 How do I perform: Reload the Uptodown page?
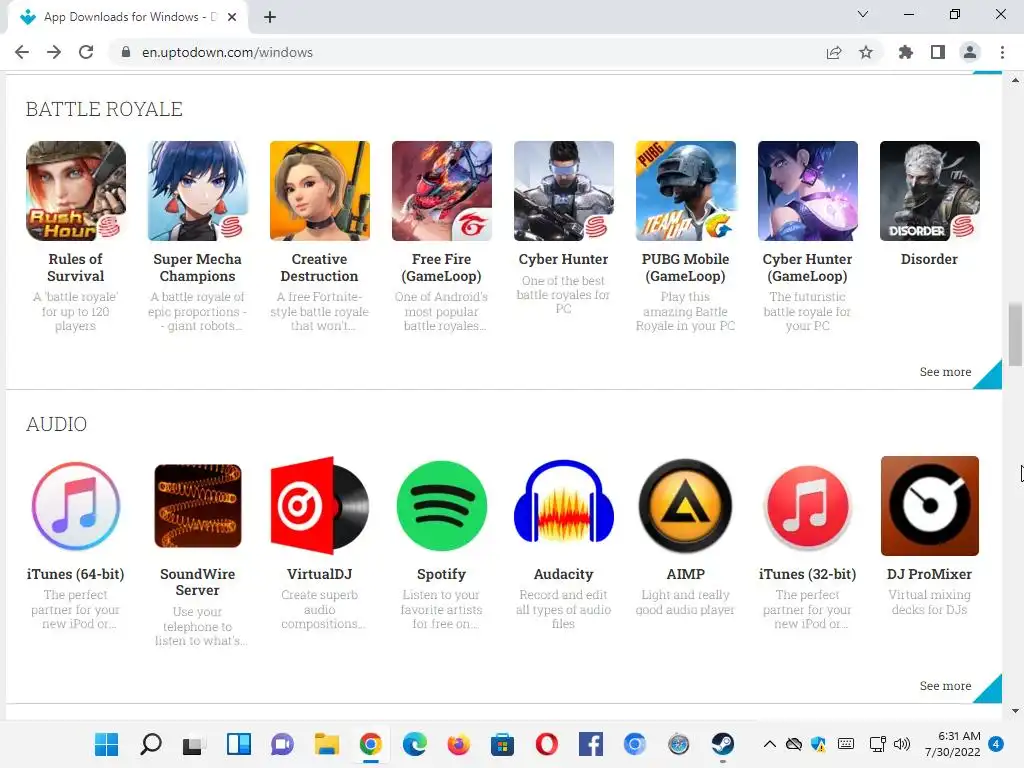click(86, 52)
